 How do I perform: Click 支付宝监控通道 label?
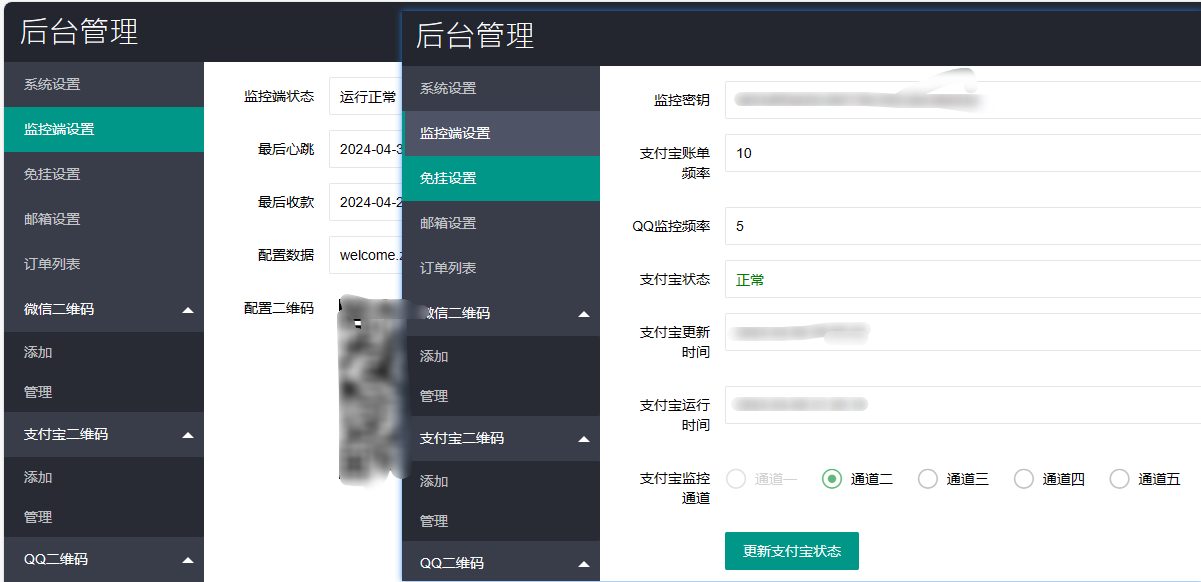click(x=675, y=488)
